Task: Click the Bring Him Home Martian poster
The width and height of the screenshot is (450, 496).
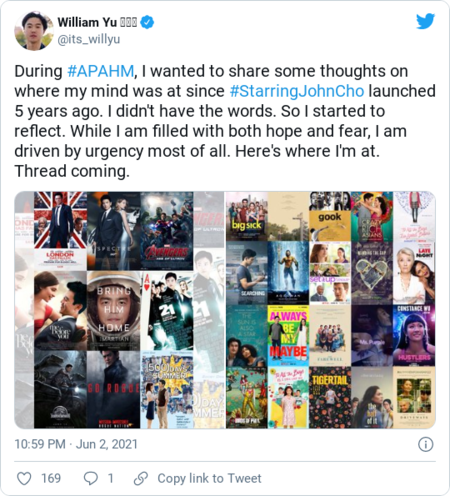Action: [113, 310]
